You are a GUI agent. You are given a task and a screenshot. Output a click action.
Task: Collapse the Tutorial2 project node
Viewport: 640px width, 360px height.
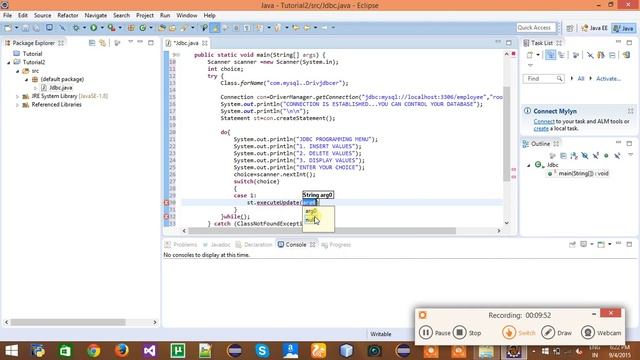coord(9,62)
